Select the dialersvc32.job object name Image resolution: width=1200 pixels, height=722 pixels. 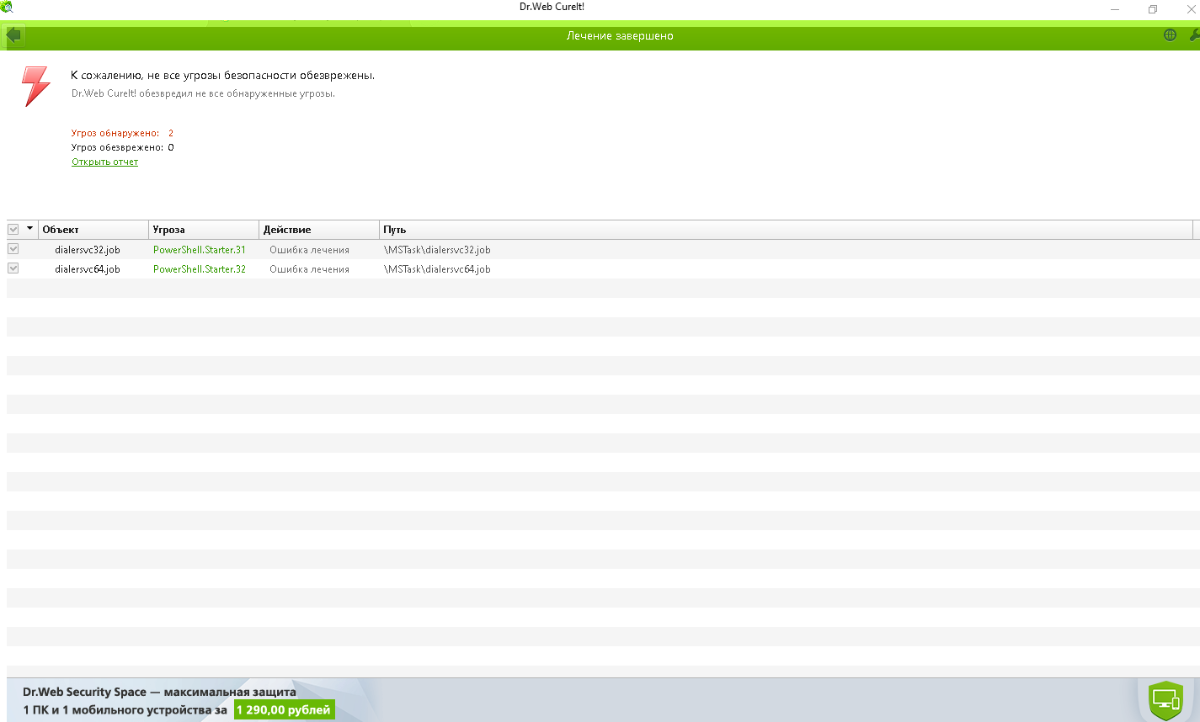pyautogui.click(x=87, y=250)
